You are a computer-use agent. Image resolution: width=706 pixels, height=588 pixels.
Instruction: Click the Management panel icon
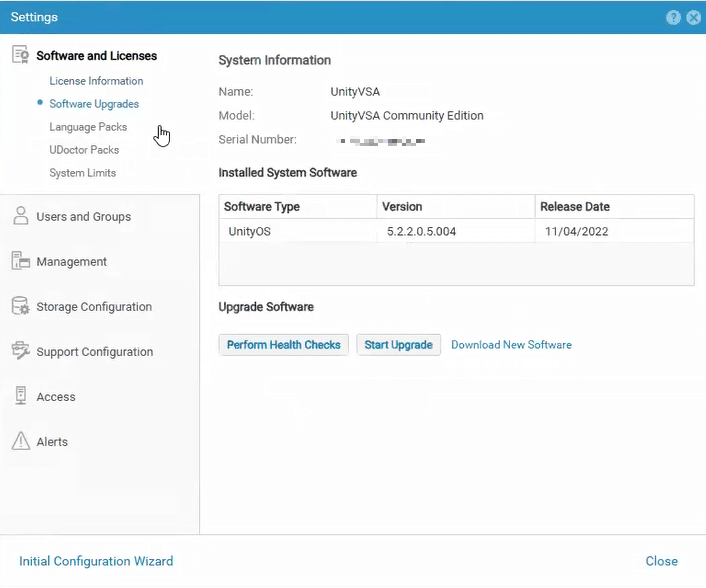point(20,261)
